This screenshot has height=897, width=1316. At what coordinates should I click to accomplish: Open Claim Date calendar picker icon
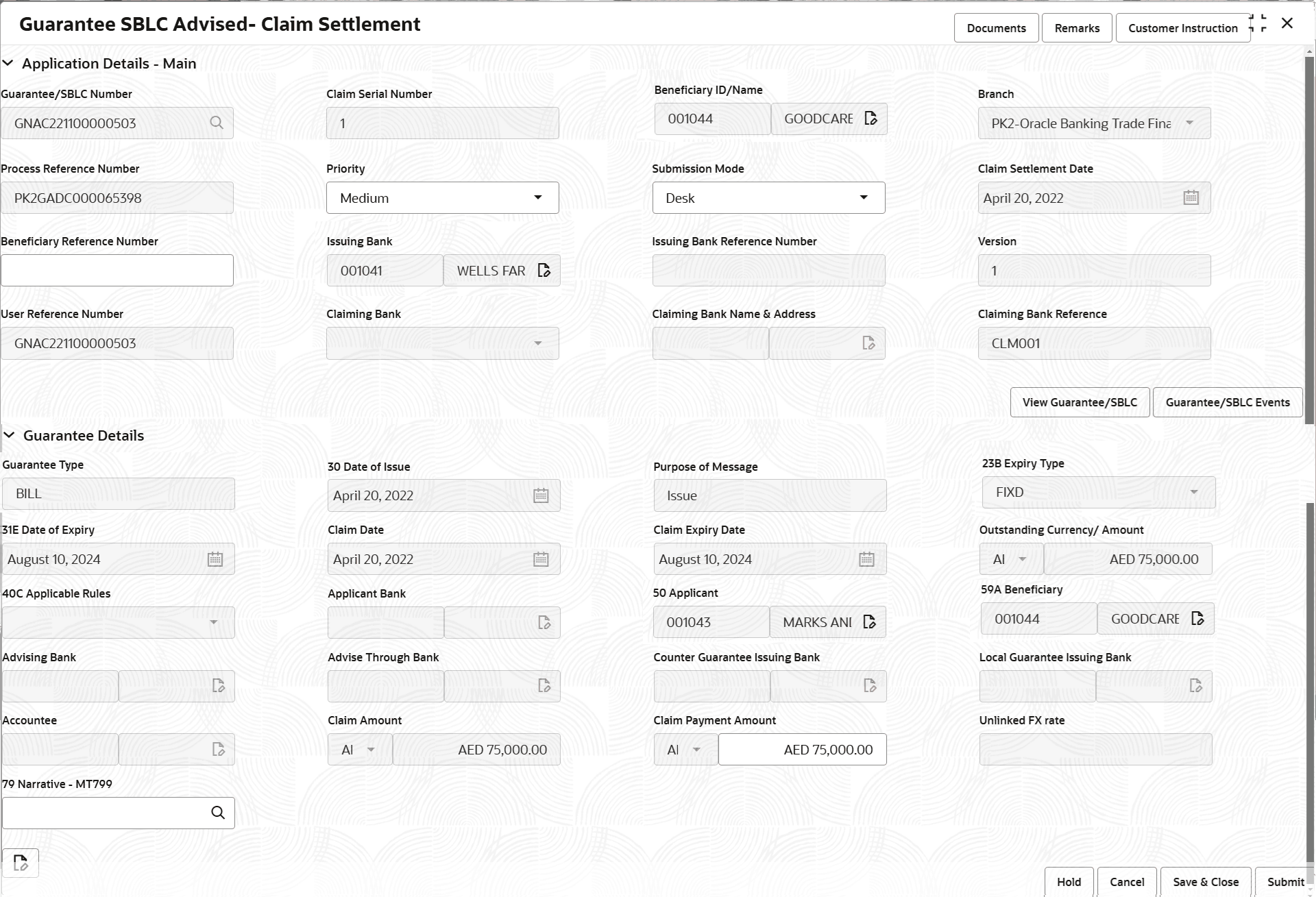coord(541,559)
